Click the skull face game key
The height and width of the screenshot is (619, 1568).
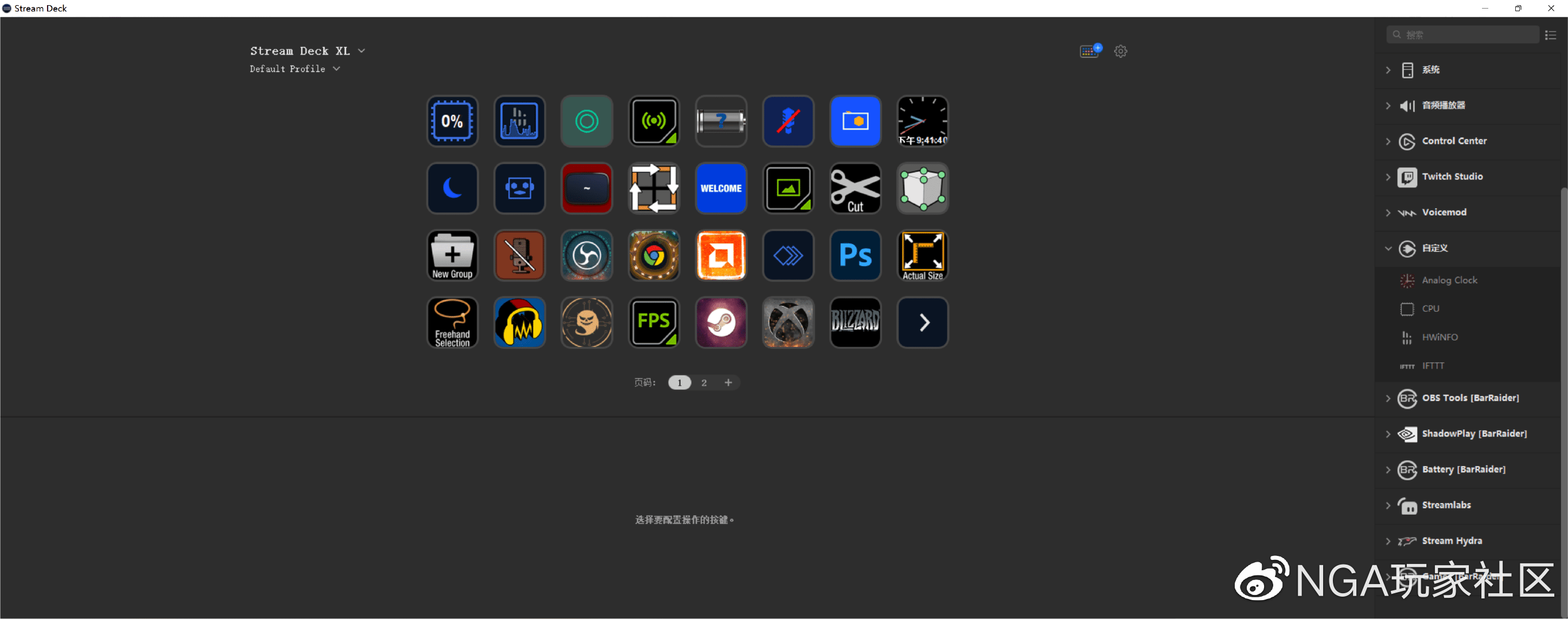point(587,322)
